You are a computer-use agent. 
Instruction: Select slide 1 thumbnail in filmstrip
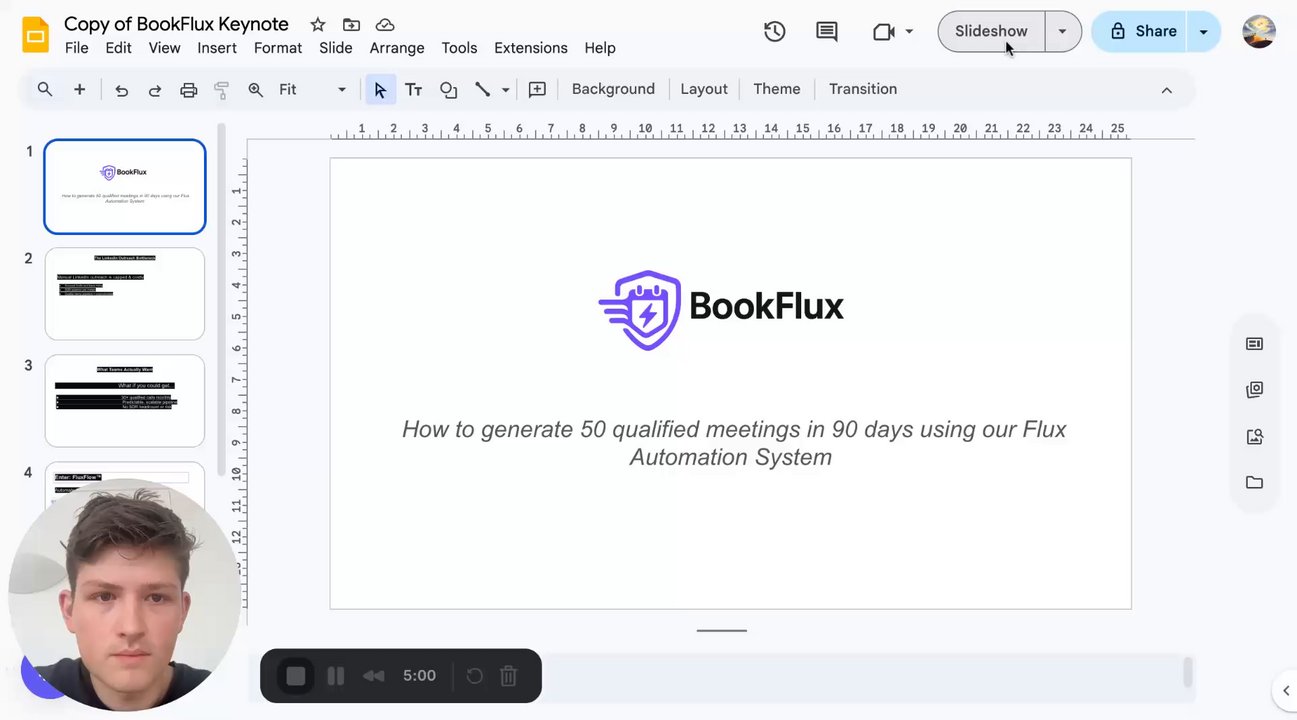click(125, 187)
